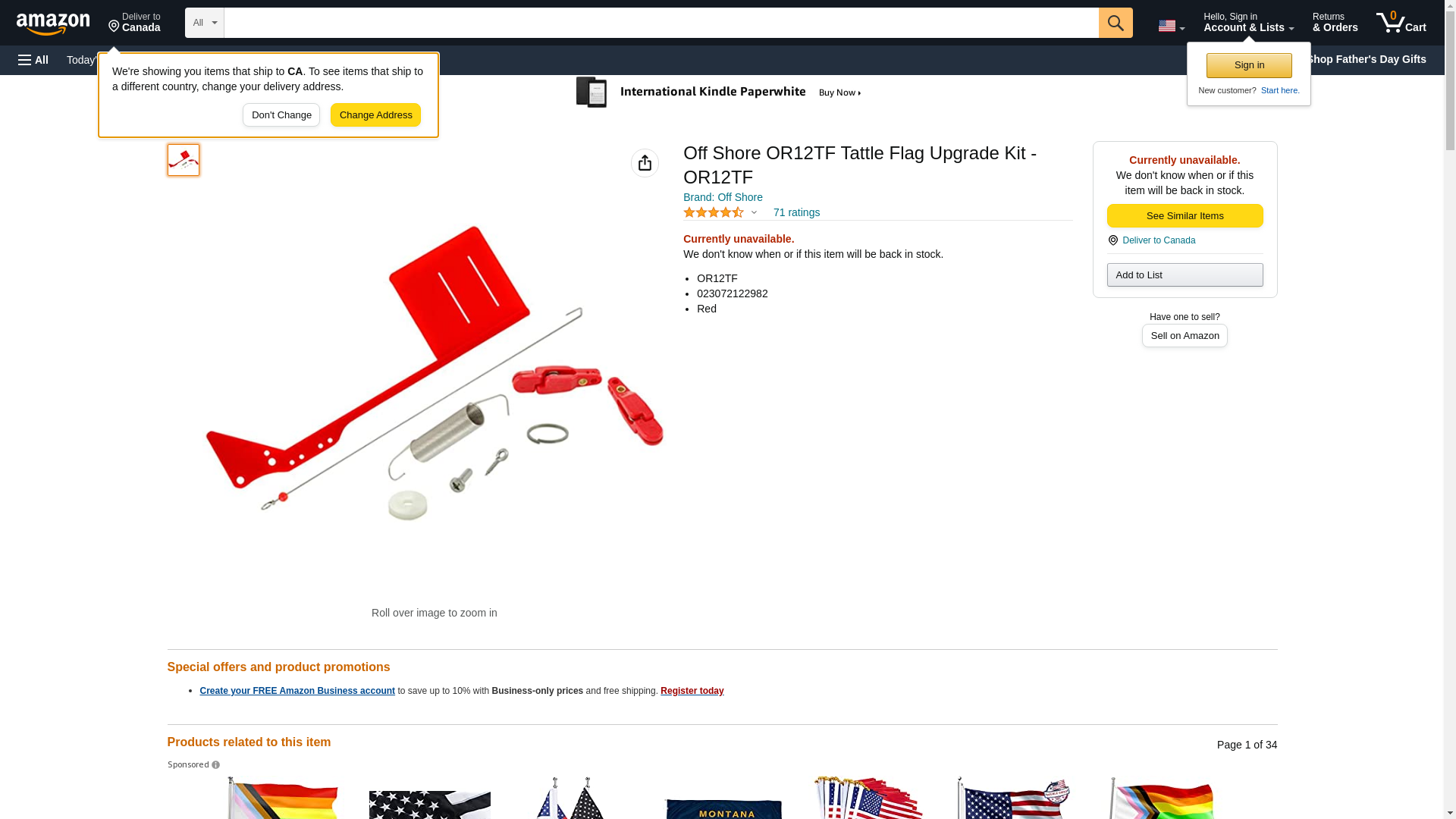
Task: Open the 71 ratings link
Action: click(796, 213)
